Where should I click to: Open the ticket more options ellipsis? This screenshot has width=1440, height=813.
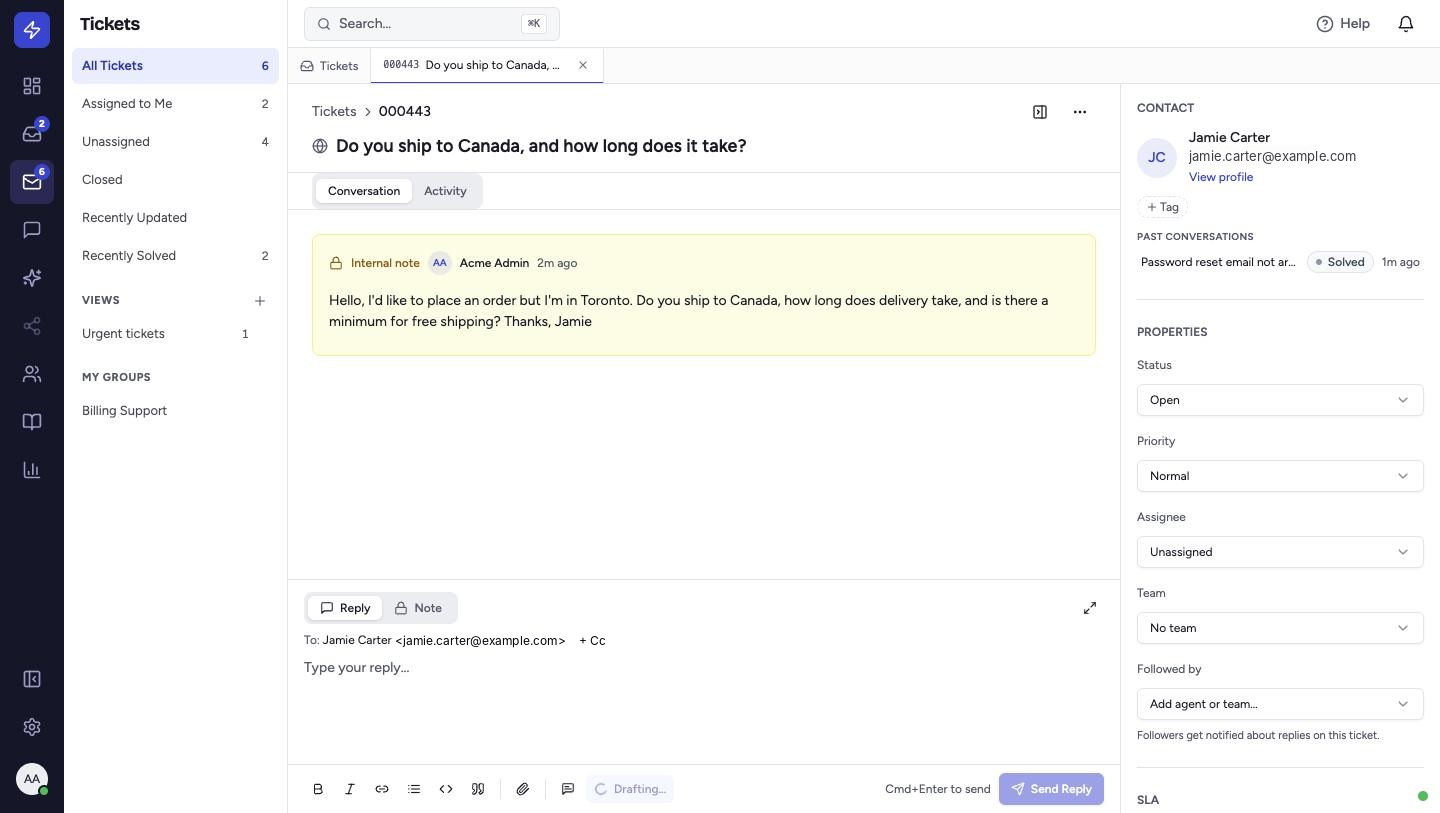[1080, 112]
